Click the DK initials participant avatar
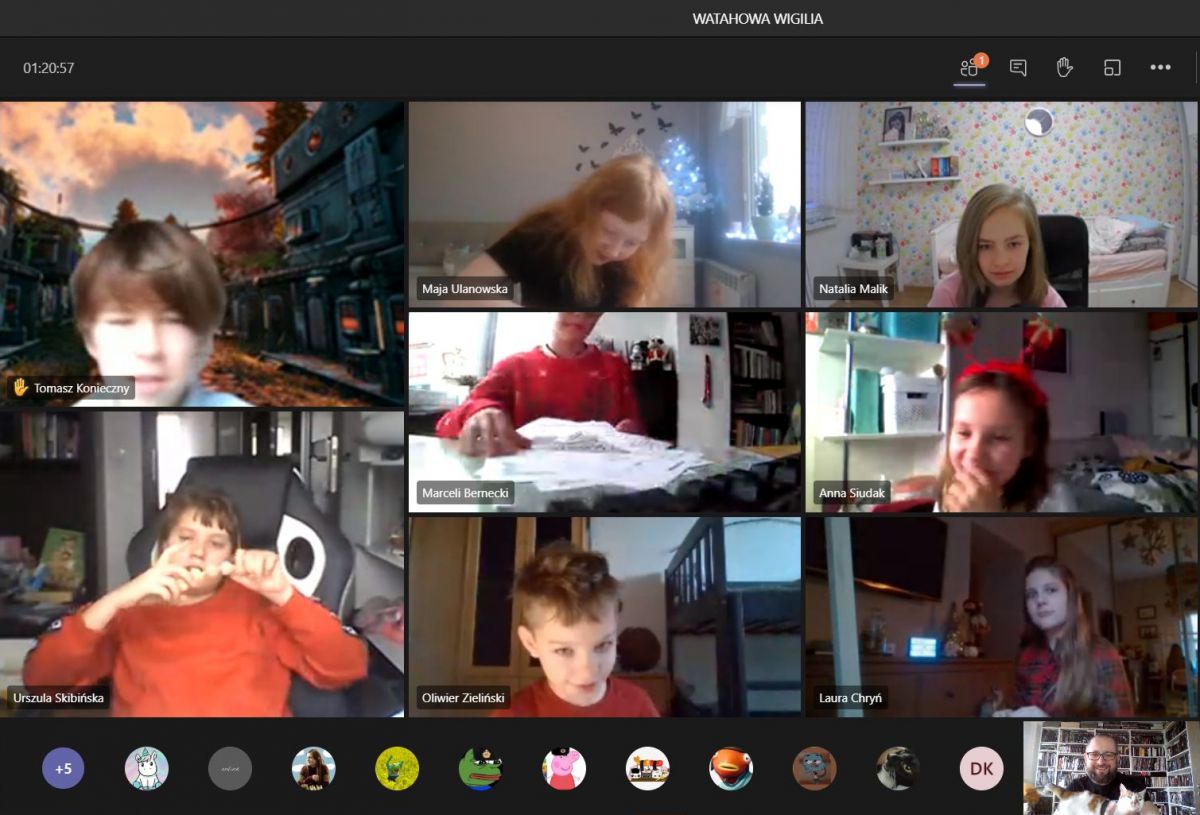Image resolution: width=1200 pixels, height=815 pixels. click(x=981, y=769)
